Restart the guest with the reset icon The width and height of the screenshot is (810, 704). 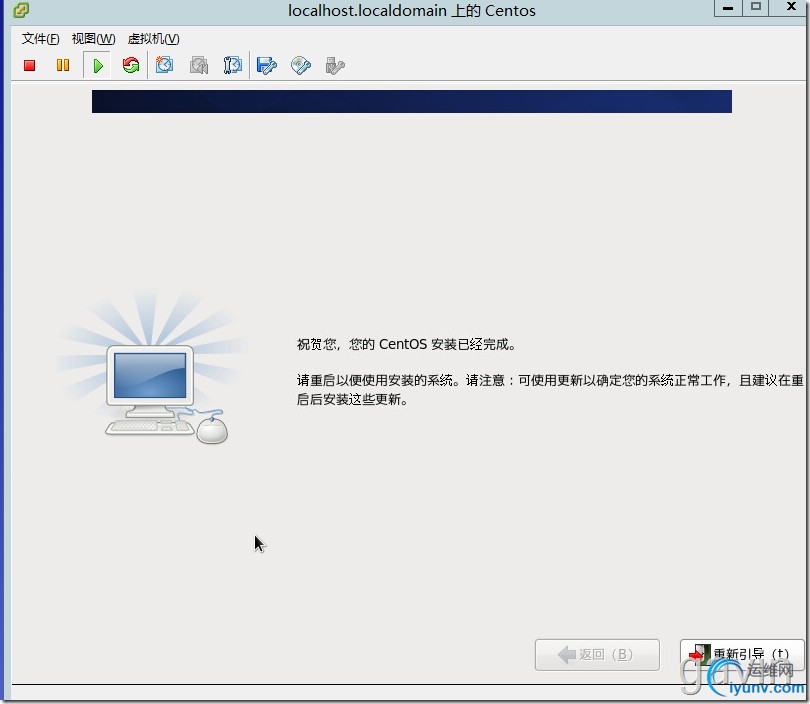click(x=131, y=65)
